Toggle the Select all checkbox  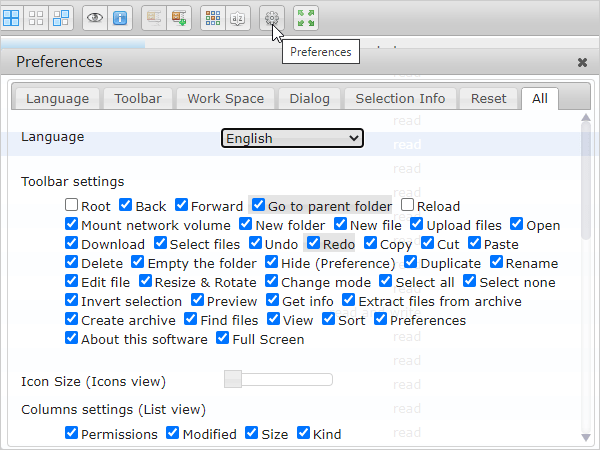386,281
